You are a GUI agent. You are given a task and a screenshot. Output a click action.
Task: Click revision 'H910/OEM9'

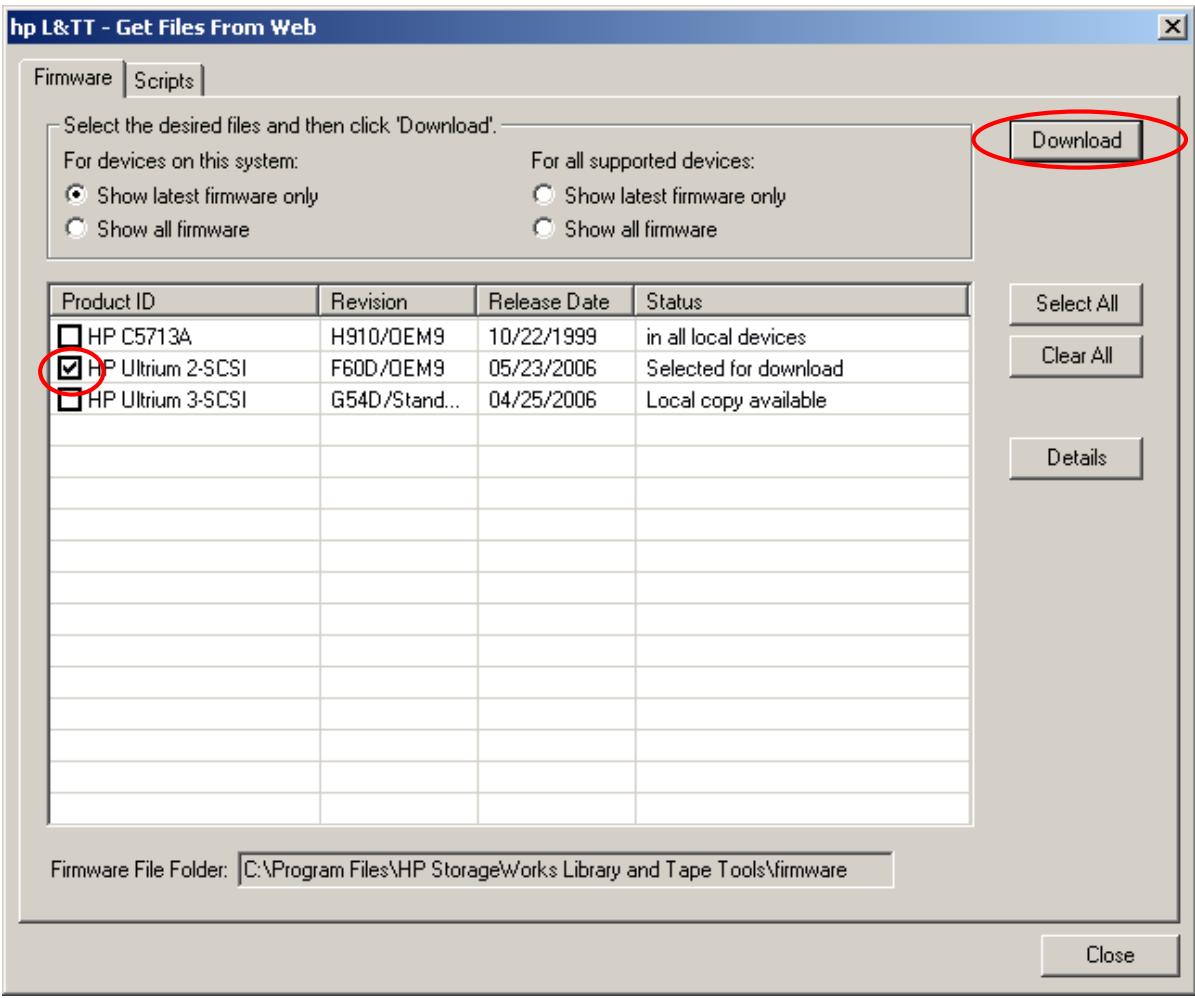click(387, 336)
